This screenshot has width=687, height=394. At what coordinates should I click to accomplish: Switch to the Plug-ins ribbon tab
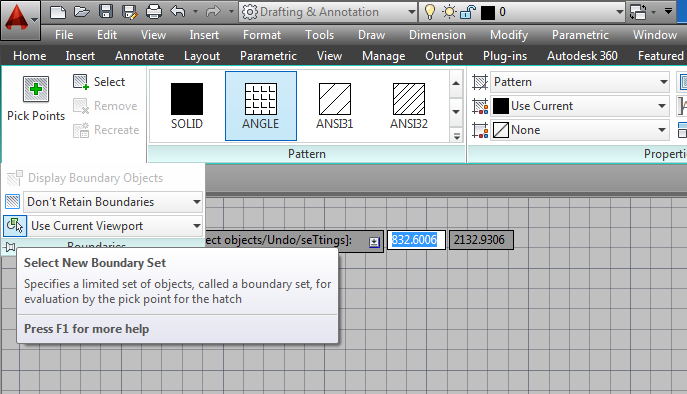click(x=505, y=56)
